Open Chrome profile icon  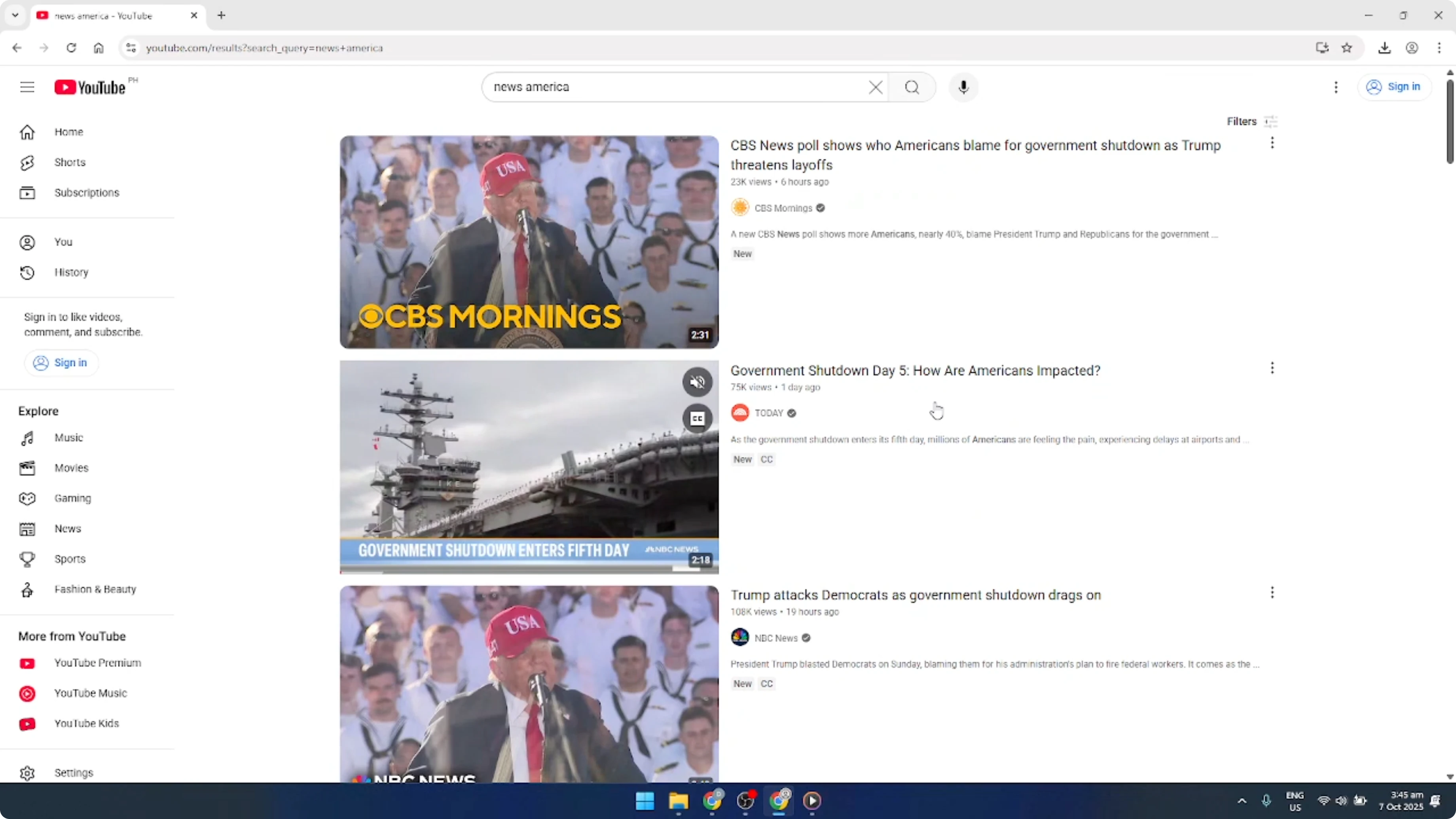1412,48
